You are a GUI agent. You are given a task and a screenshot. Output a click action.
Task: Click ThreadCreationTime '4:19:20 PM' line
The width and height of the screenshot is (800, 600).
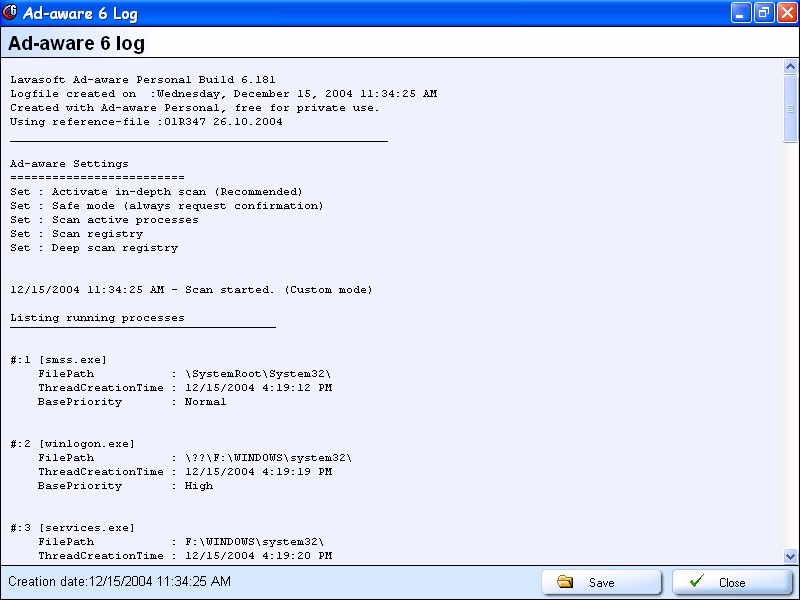point(185,556)
